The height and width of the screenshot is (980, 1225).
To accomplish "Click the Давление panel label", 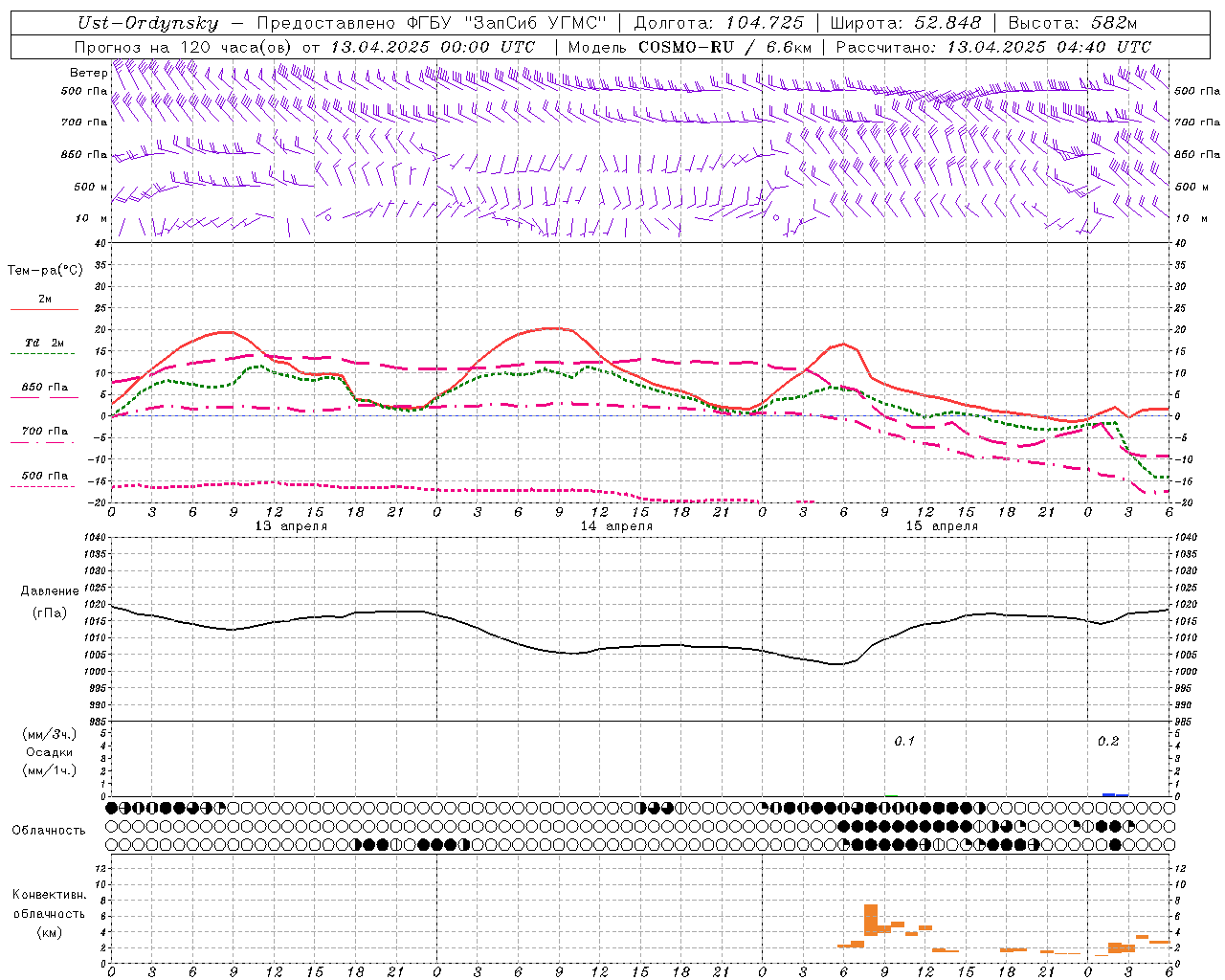I will tap(48, 591).
